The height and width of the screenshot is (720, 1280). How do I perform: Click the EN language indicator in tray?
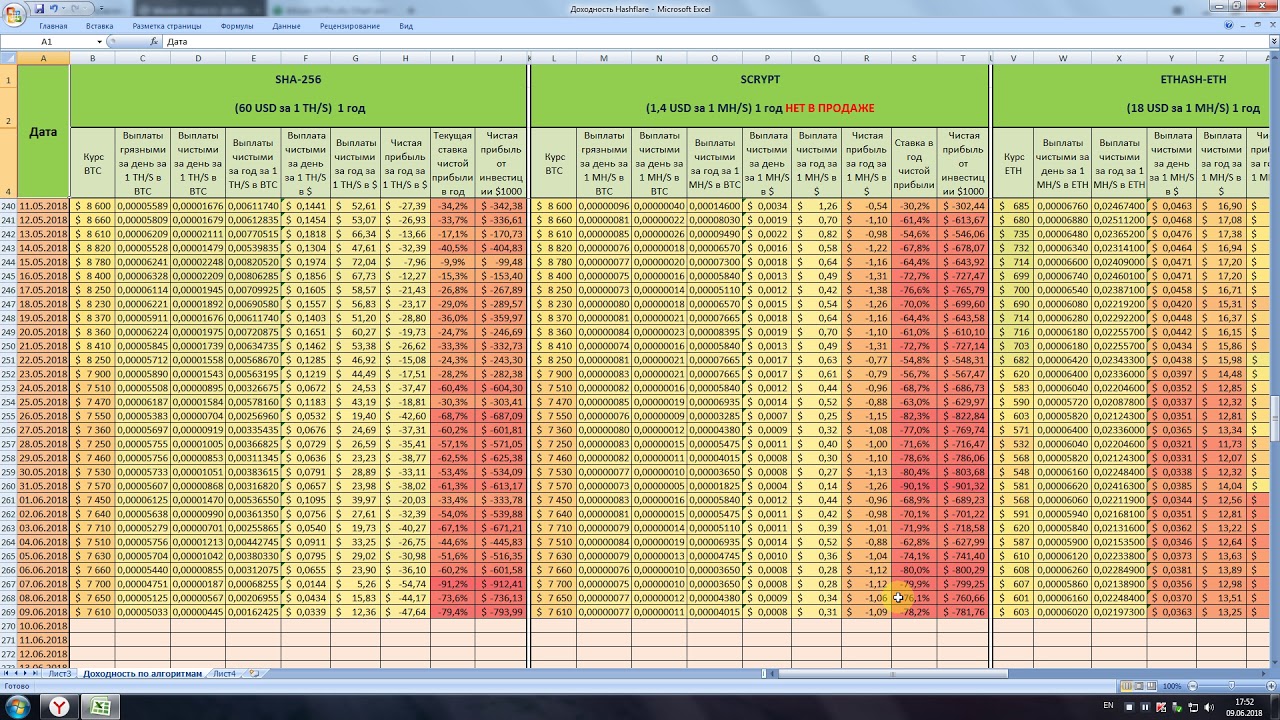click(x=1107, y=706)
